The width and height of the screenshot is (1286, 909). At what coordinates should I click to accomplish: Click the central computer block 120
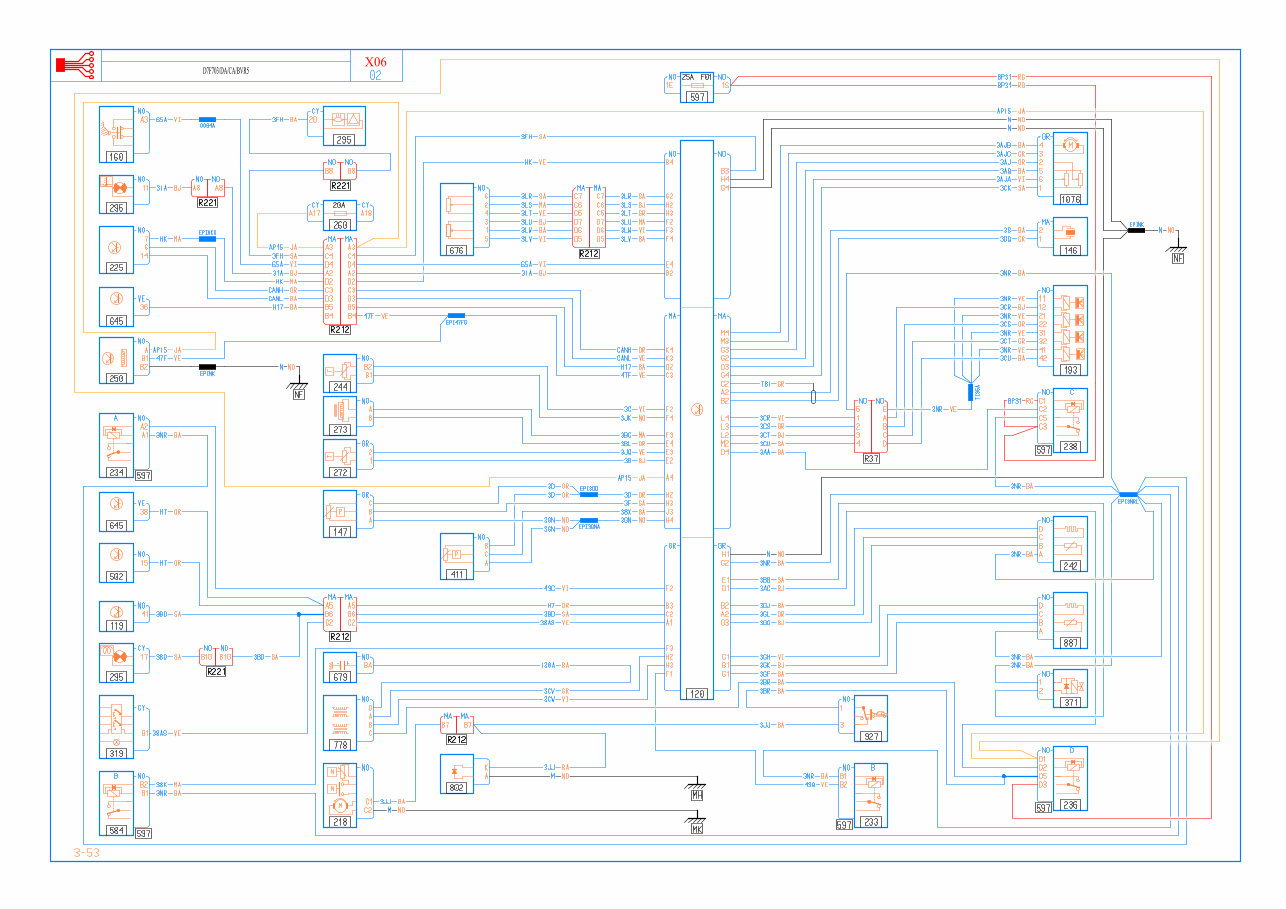click(696, 420)
